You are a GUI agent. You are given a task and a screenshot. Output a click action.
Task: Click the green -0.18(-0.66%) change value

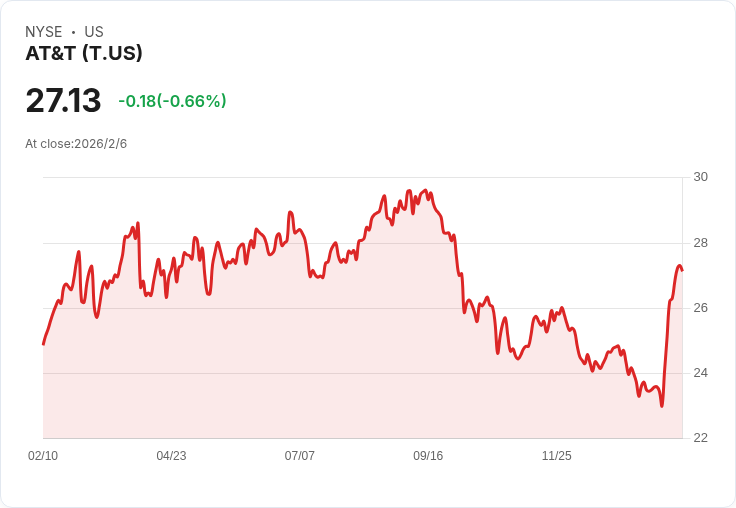tap(172, 101)
